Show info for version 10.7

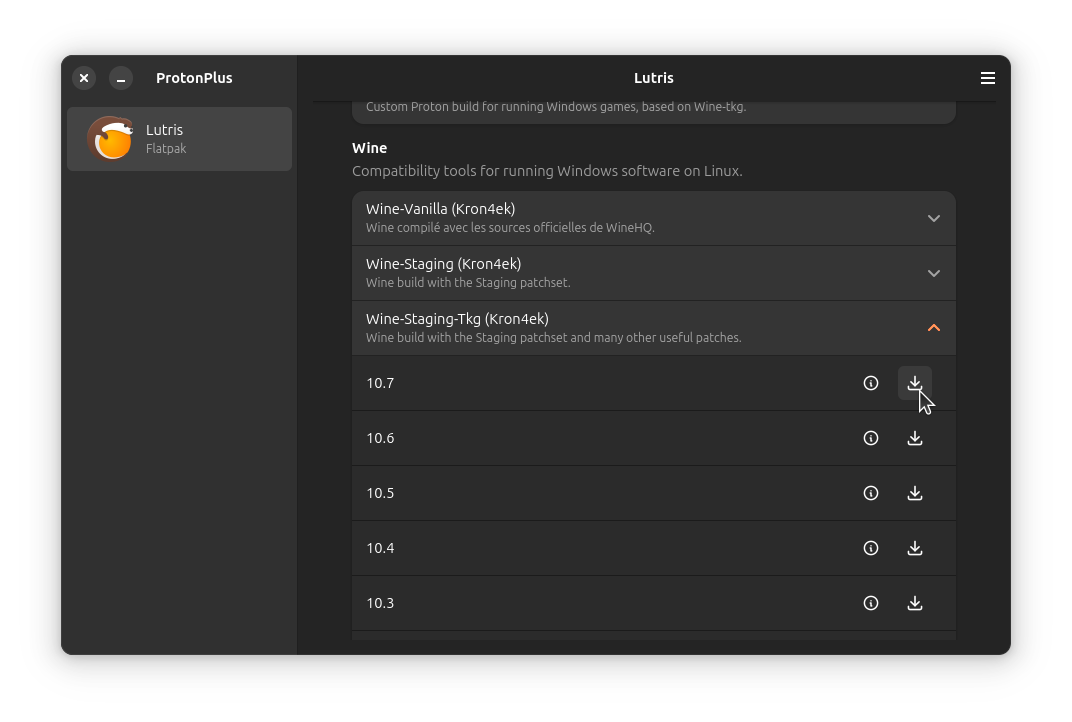[870, 383]
